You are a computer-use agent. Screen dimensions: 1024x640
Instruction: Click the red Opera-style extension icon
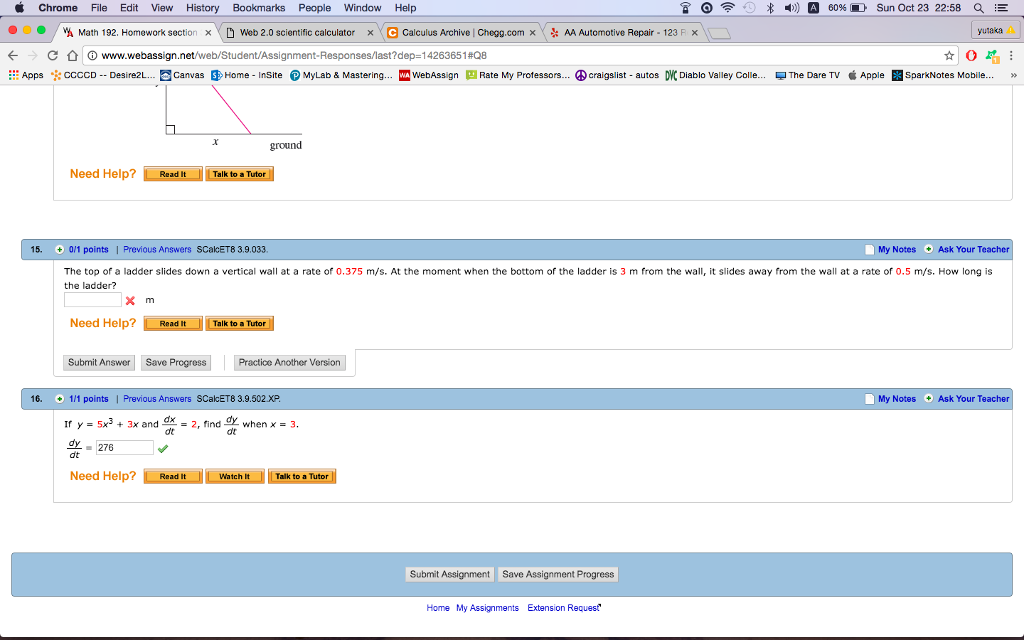[971, 55]
